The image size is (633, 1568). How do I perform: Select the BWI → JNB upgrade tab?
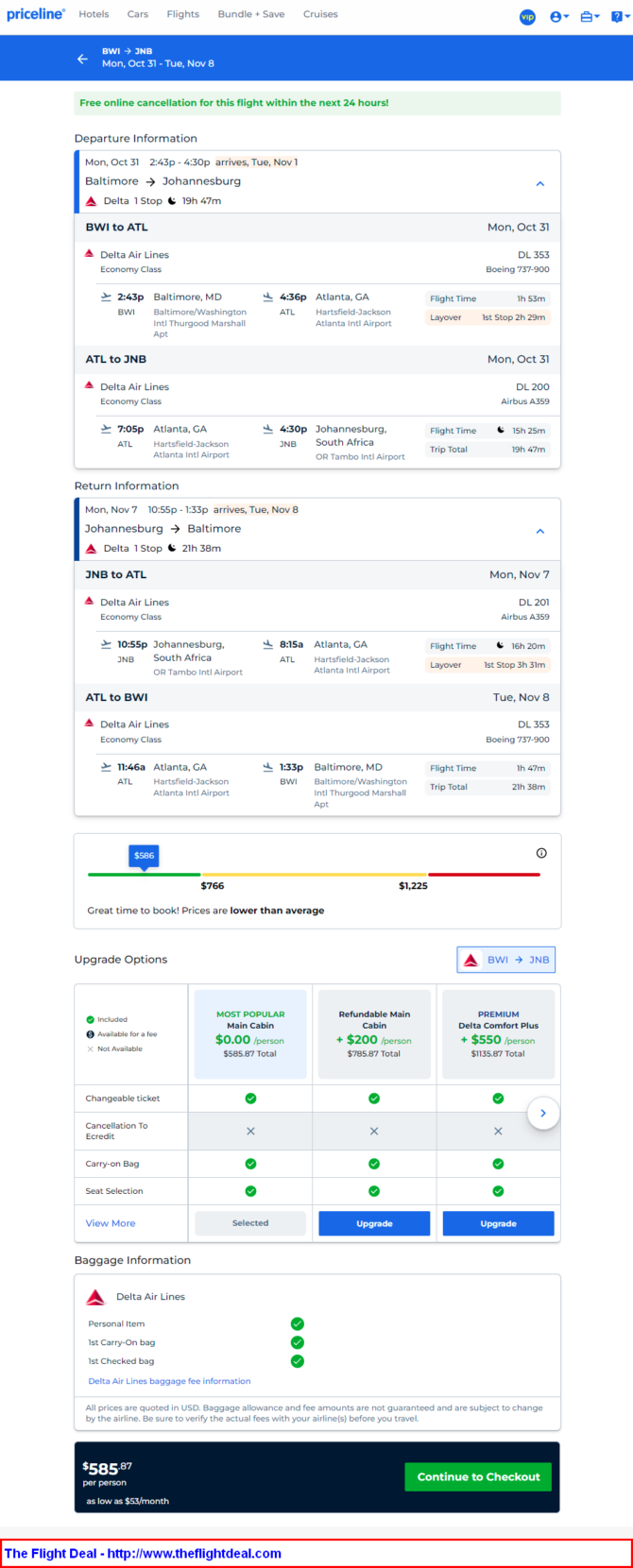pos(506,960)
